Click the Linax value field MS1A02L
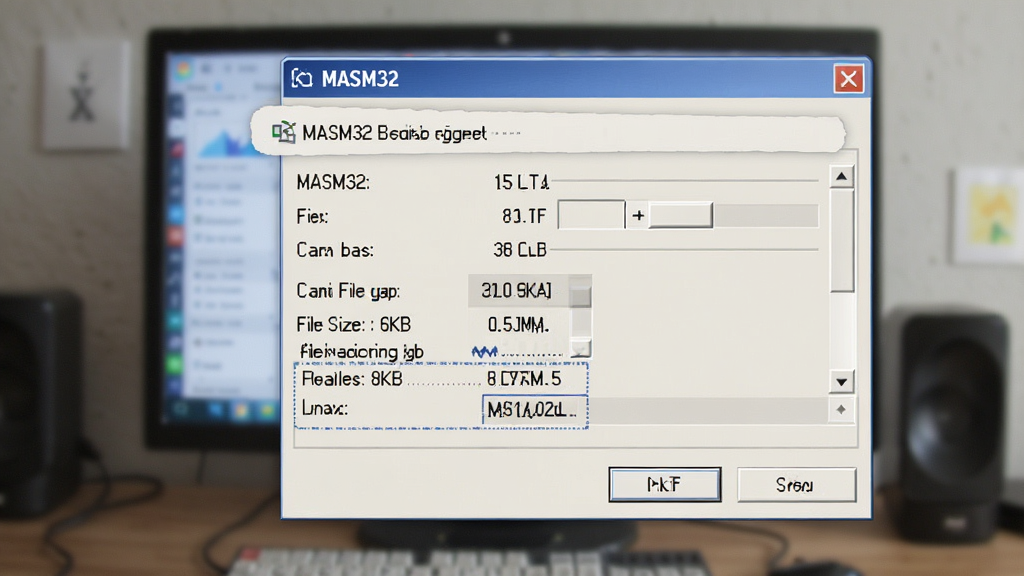This screenshot has height=576, width=1024. point(535,410)
